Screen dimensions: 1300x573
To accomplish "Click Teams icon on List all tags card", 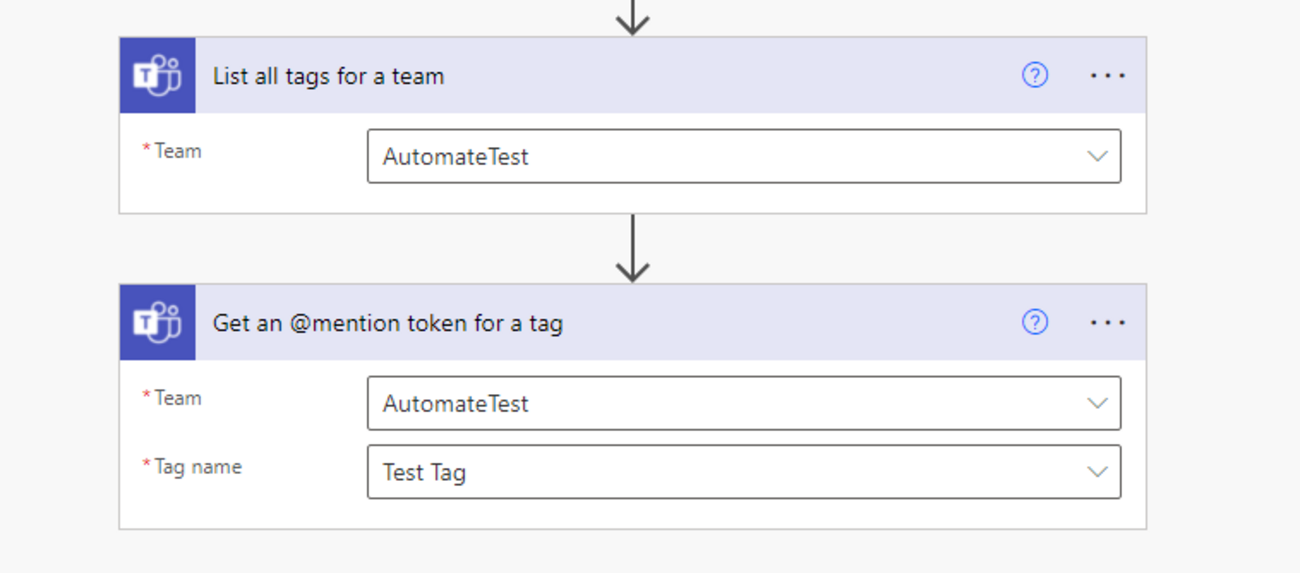I will pyautogui.click(x=157, y=76).
